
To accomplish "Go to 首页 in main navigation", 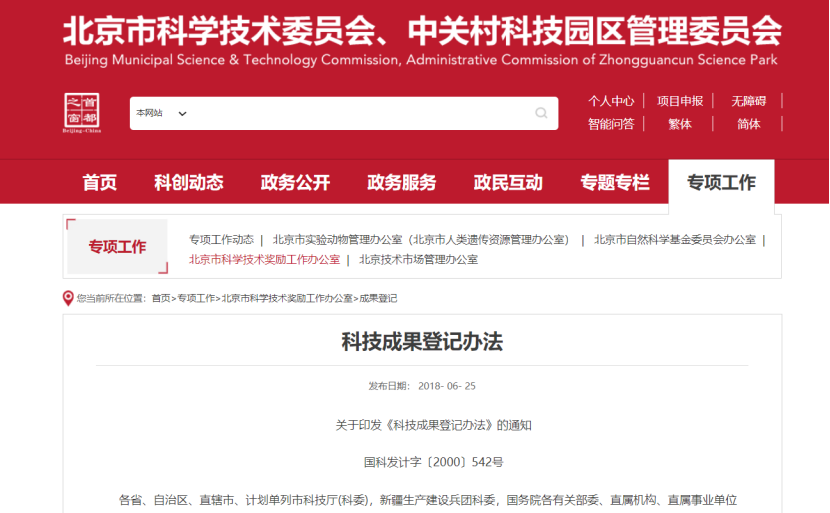I will tap(100, 182).
